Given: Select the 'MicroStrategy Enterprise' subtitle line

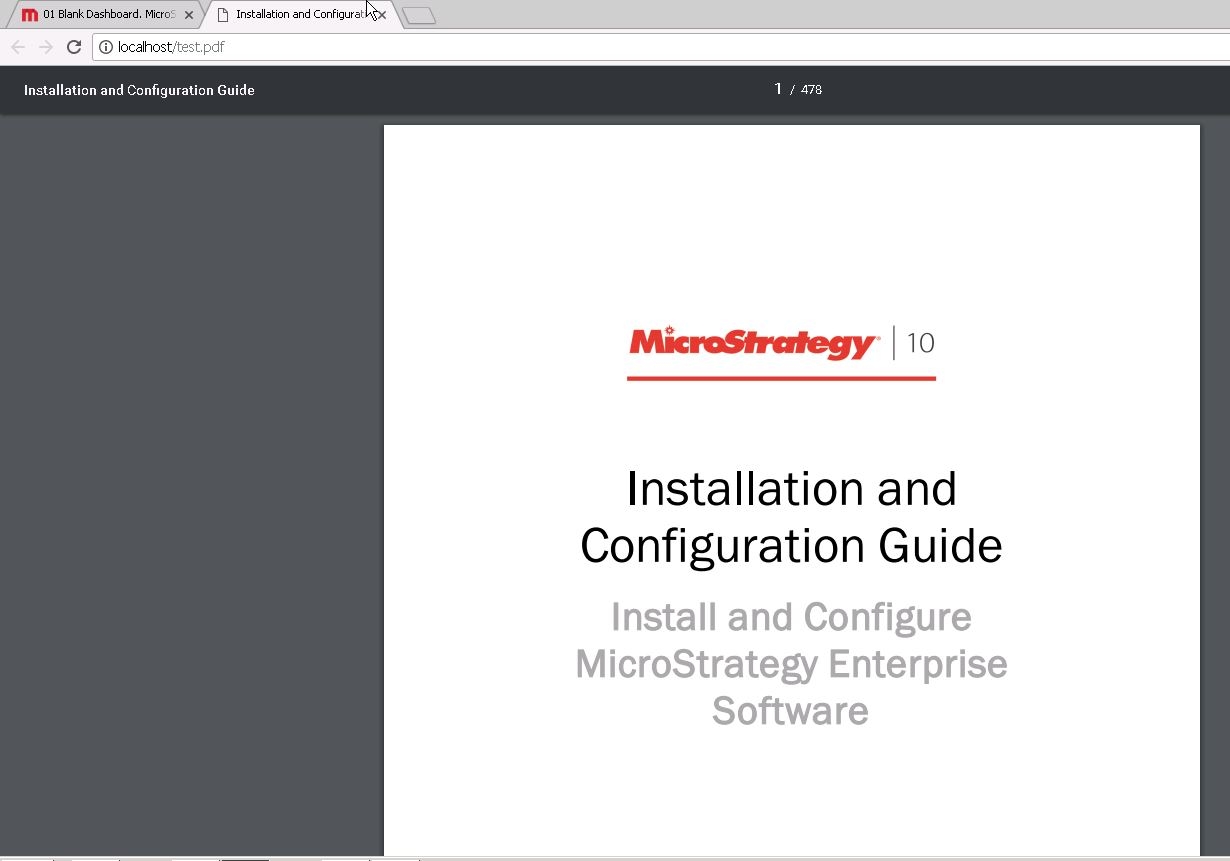Looking at the screenshot, I should (791, 664).
